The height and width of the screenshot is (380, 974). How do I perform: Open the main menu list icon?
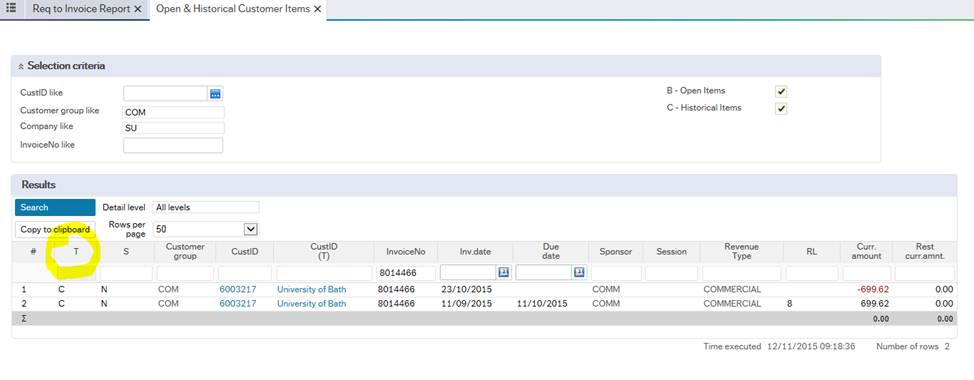pos(11,9)
